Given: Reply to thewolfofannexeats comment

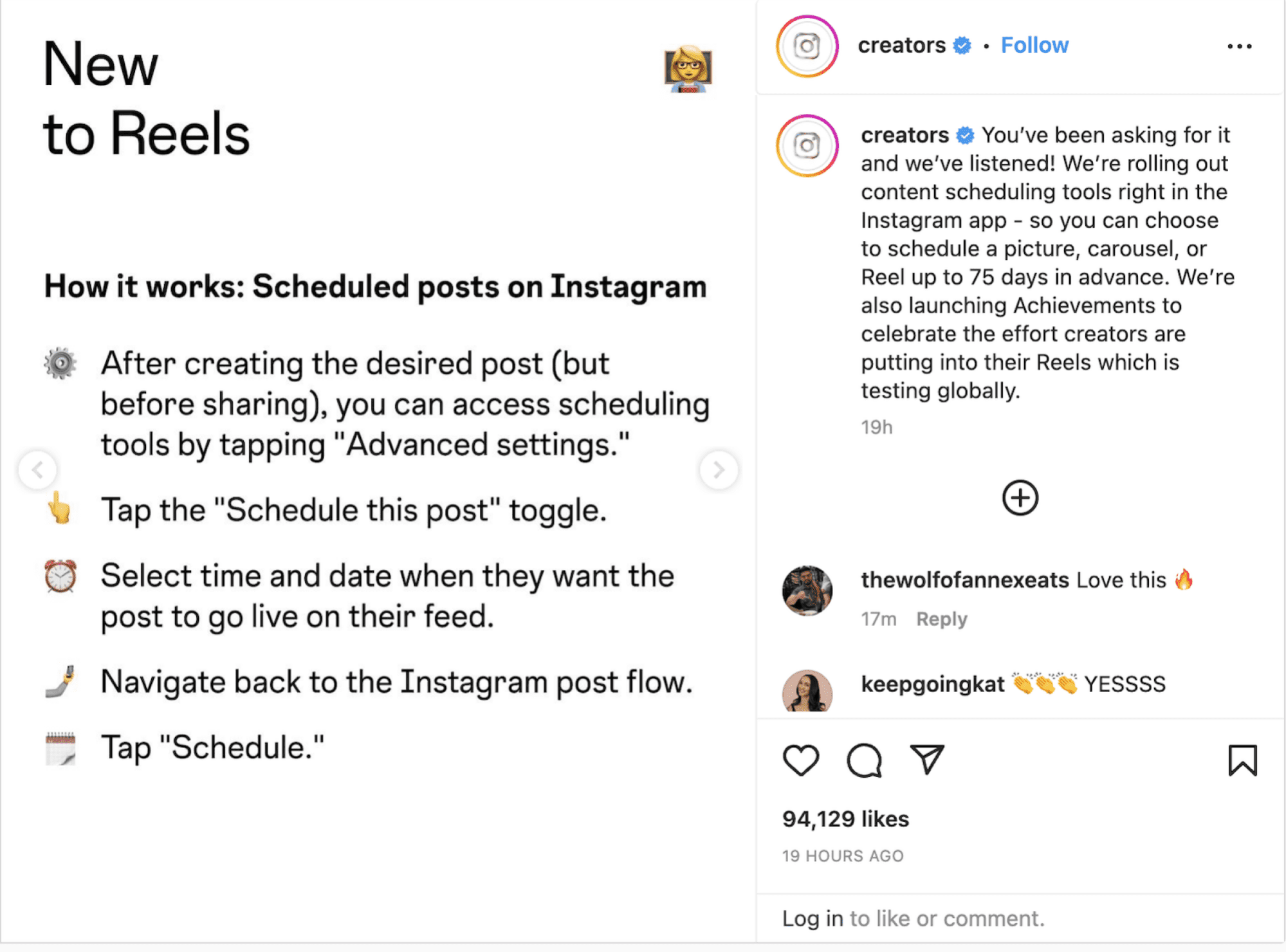Looking at the screenshot, I should [941, 619].
